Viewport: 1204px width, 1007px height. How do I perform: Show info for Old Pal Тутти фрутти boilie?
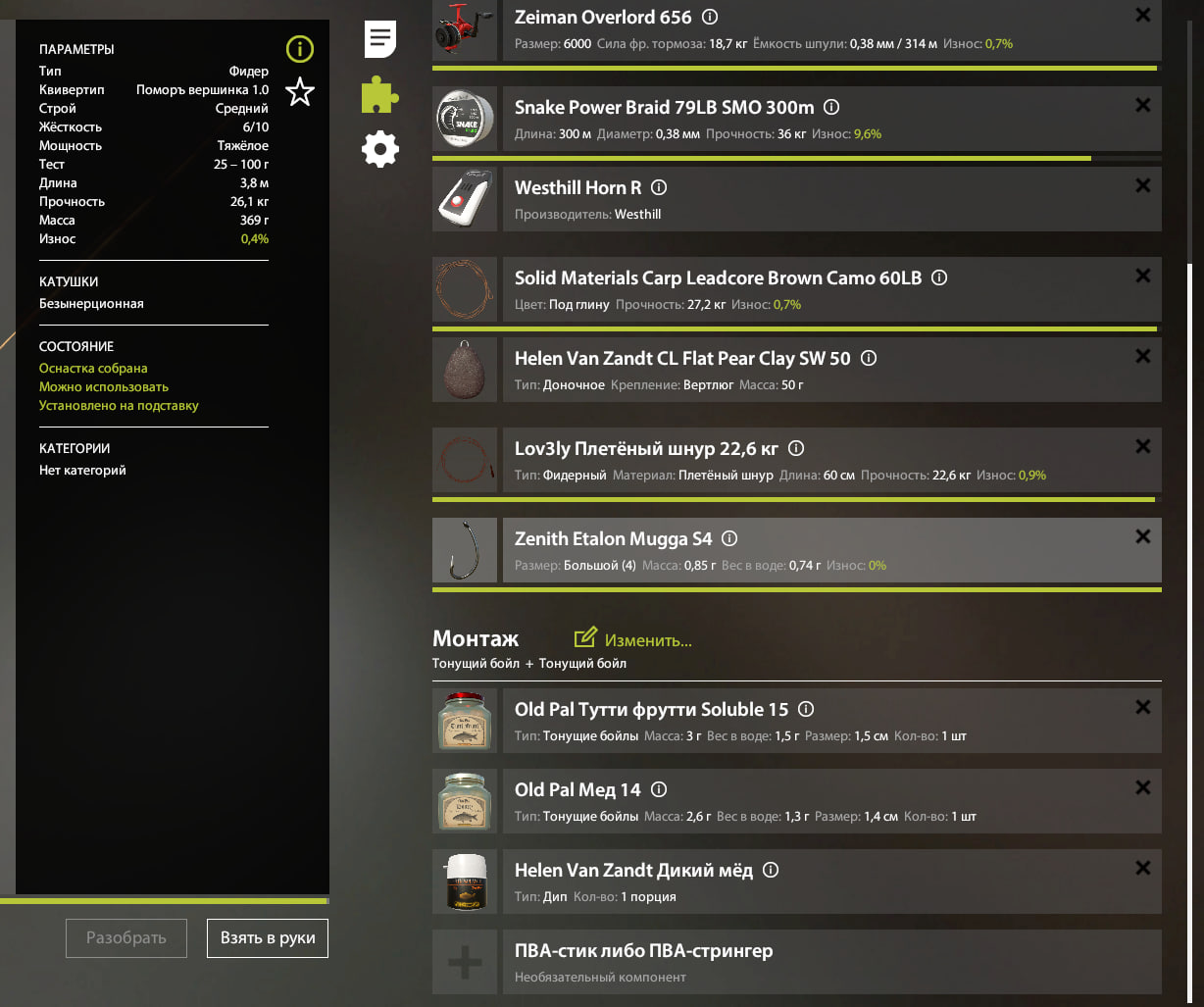(806, 709)
